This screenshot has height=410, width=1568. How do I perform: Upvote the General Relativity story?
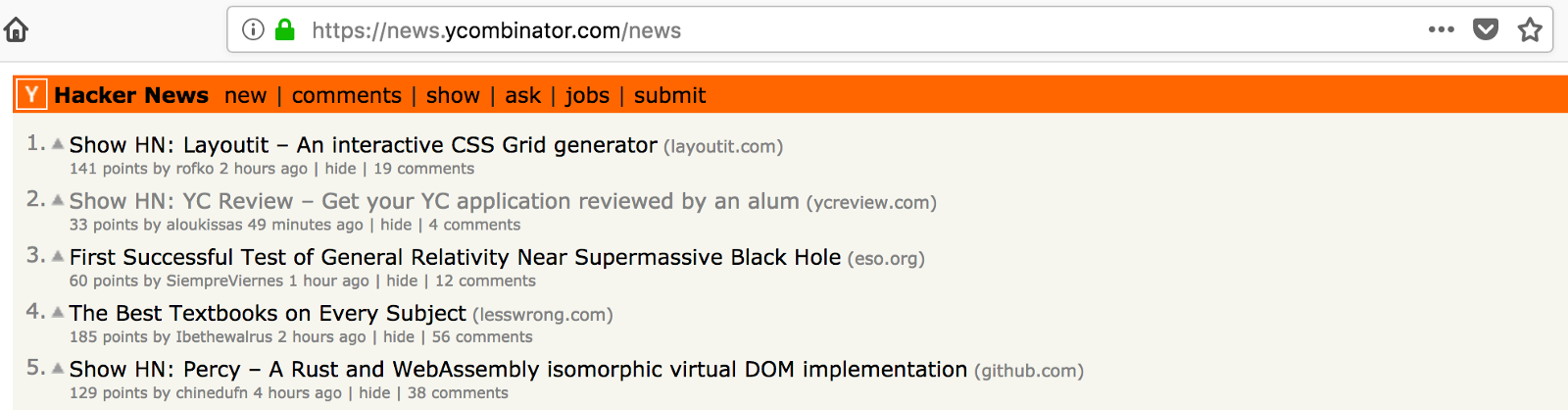coord(58,256)
